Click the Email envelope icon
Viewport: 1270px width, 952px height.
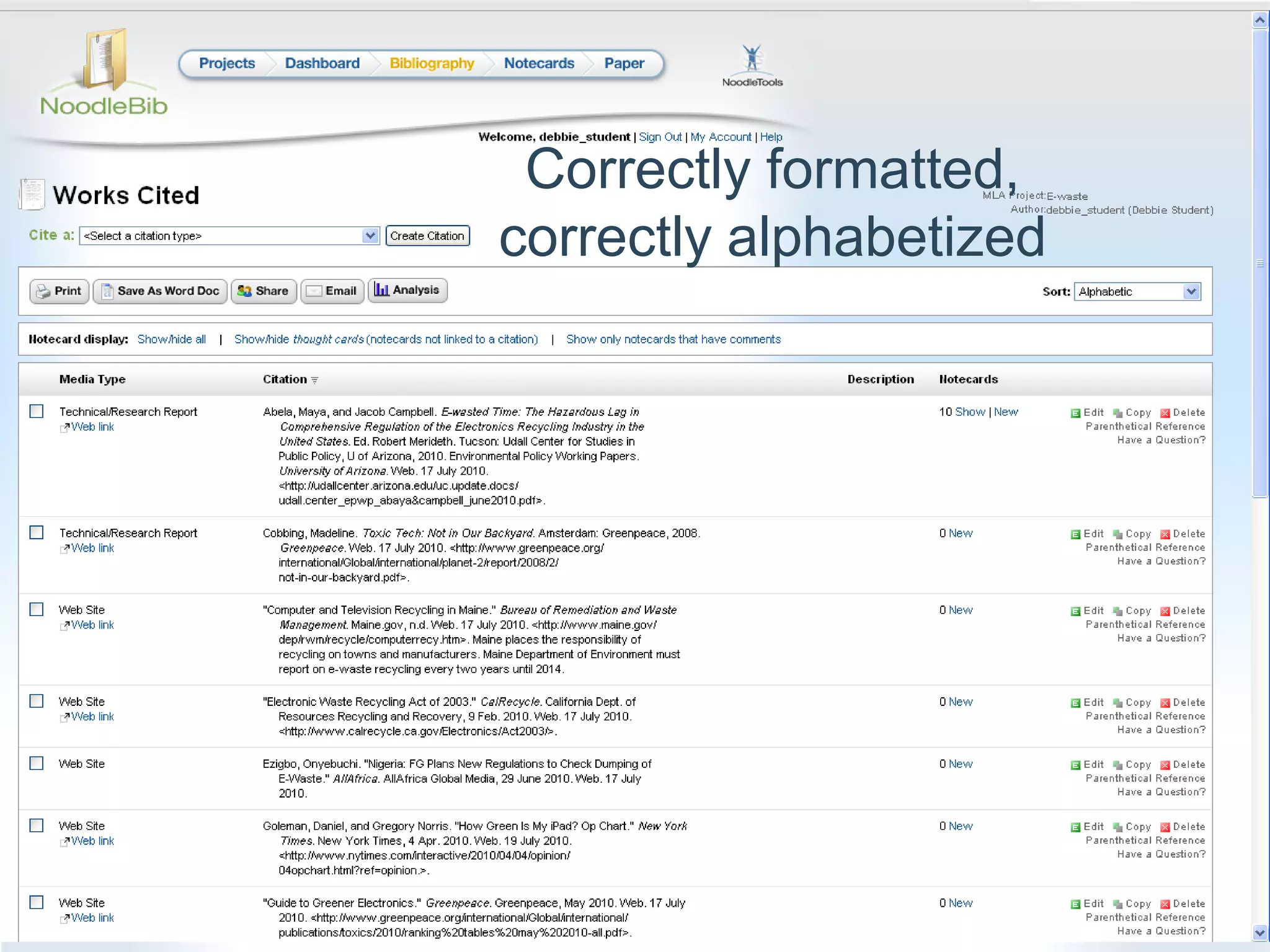point(314,291)
